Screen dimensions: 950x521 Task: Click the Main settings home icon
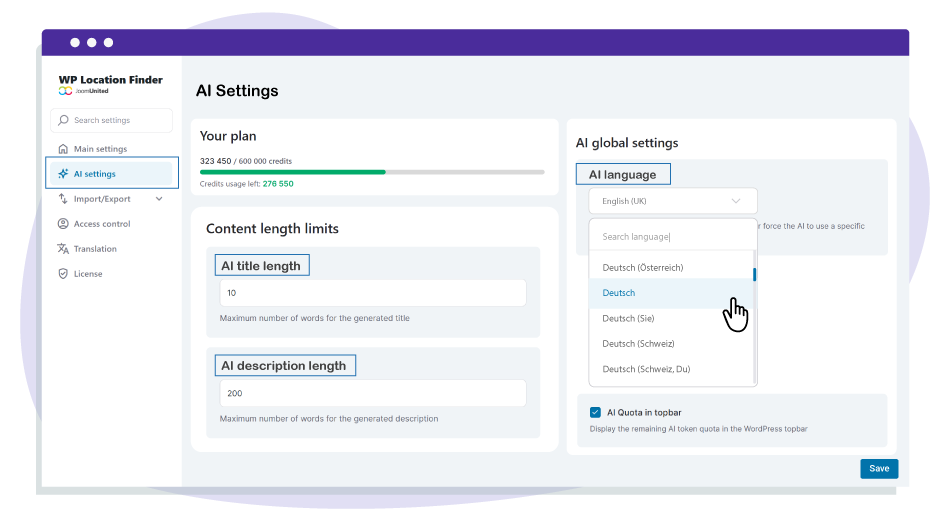pos(63,149)
